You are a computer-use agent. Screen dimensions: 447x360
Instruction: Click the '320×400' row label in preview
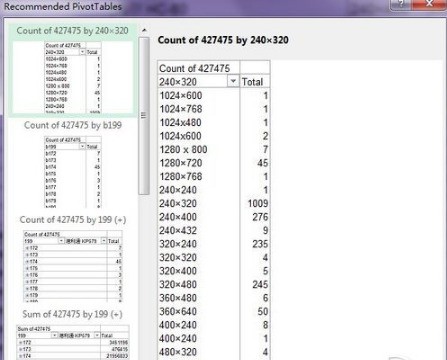[x=178, y=271]
